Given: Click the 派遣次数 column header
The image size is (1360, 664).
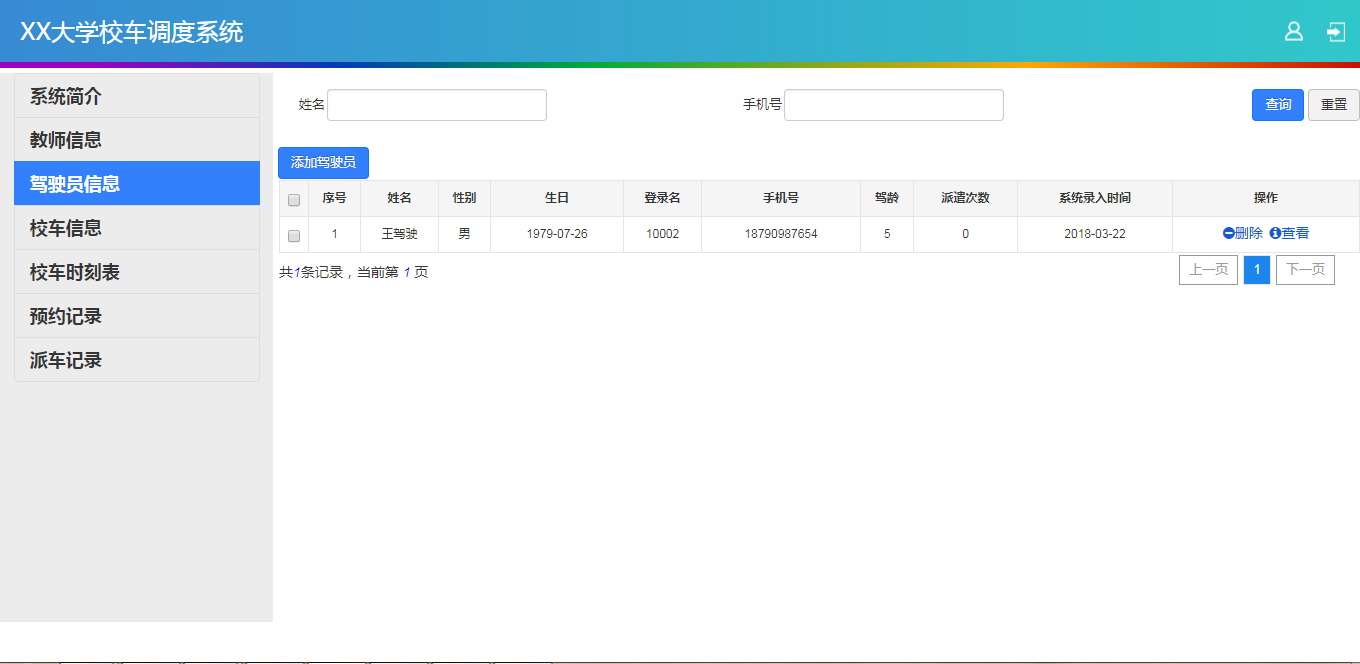Looking at the screenshot, I should (x=965, y=198).
